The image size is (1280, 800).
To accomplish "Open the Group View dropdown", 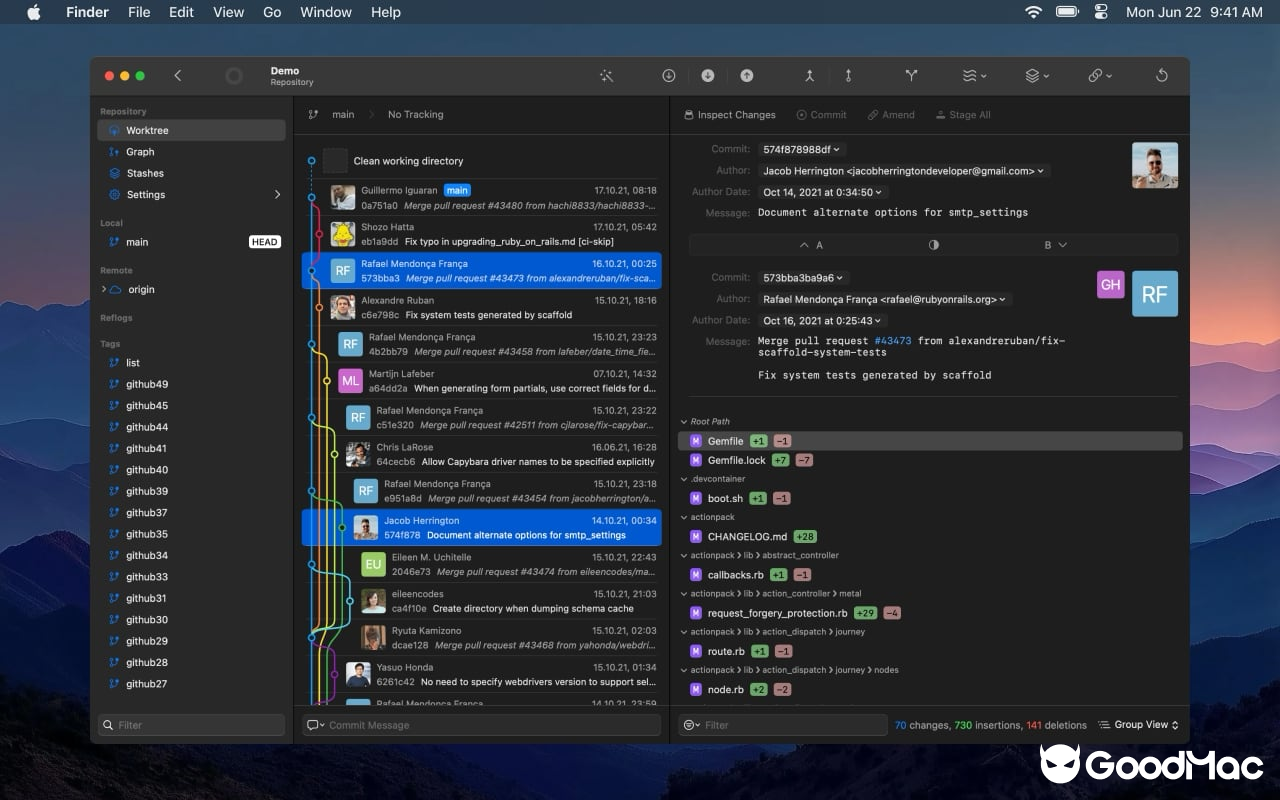I will pos(1138,725).
